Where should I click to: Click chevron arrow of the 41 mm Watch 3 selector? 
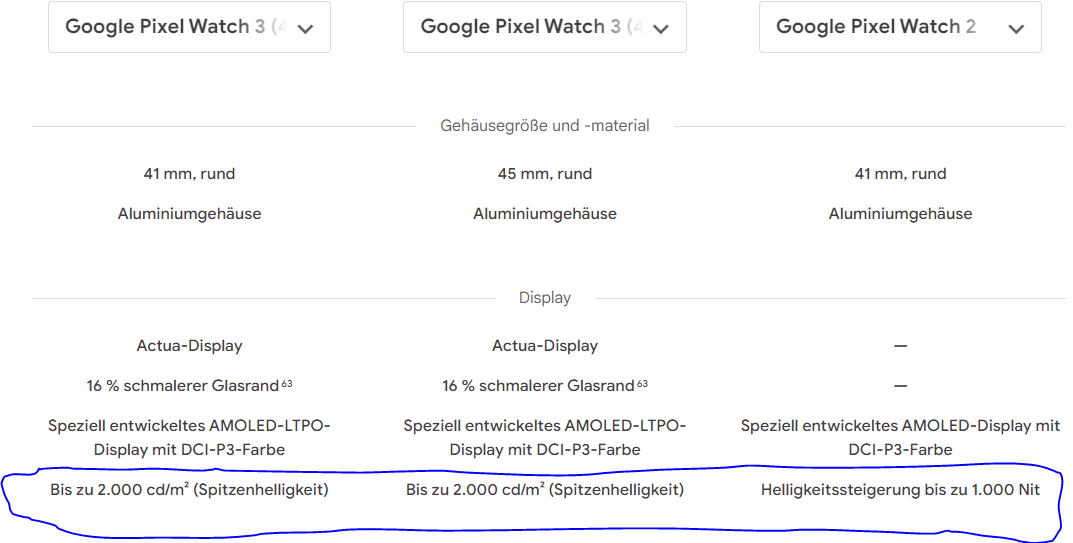click(x=305, y=29)
